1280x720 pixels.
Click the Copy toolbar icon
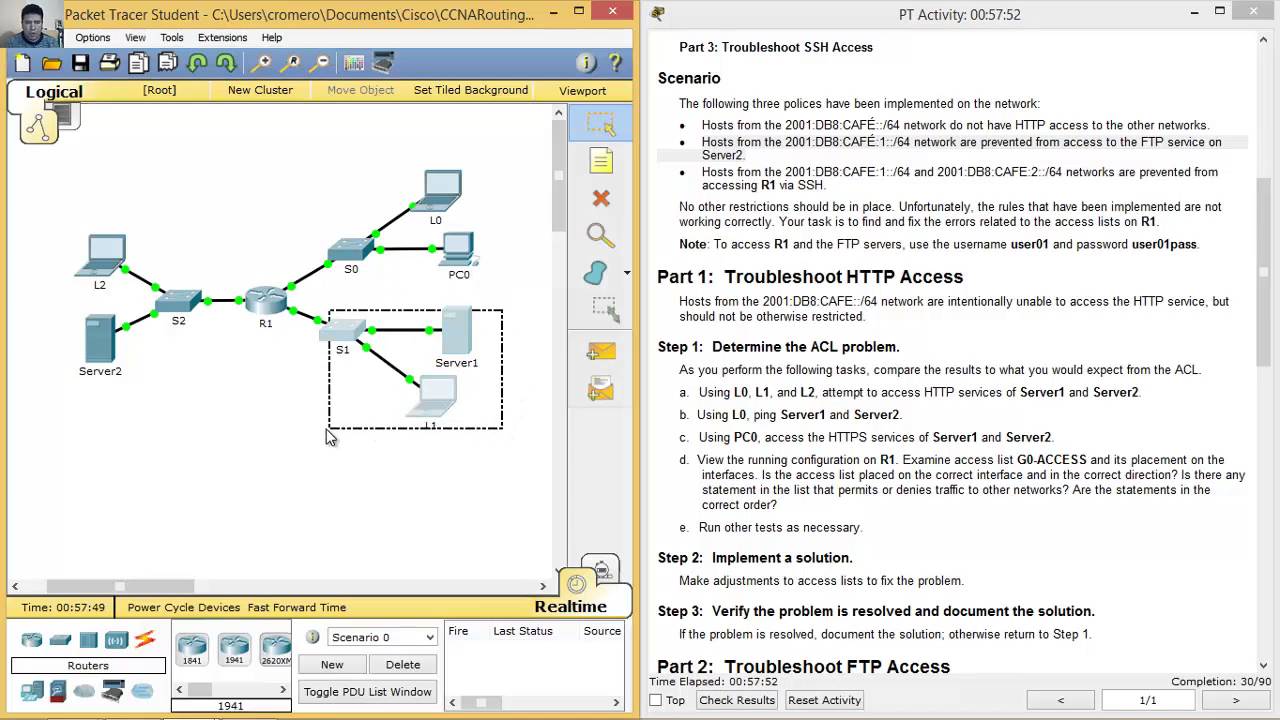click(x=139, y=63)
